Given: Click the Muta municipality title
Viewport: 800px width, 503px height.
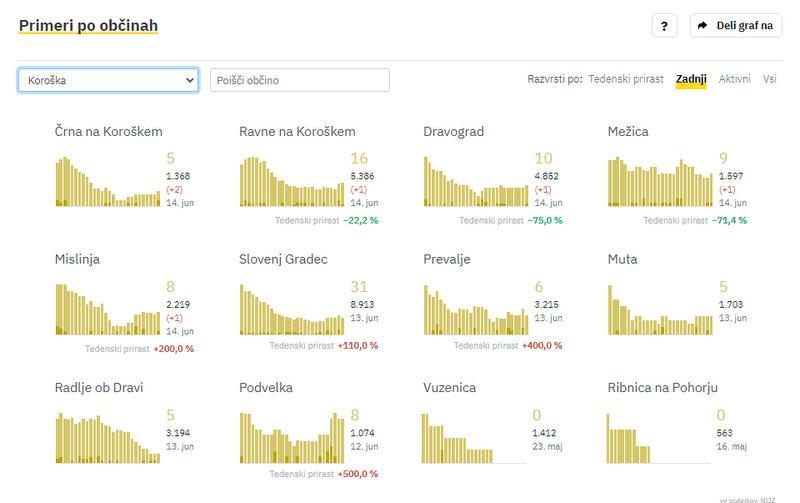Looking at the screenshot, I should click(622, 260).
